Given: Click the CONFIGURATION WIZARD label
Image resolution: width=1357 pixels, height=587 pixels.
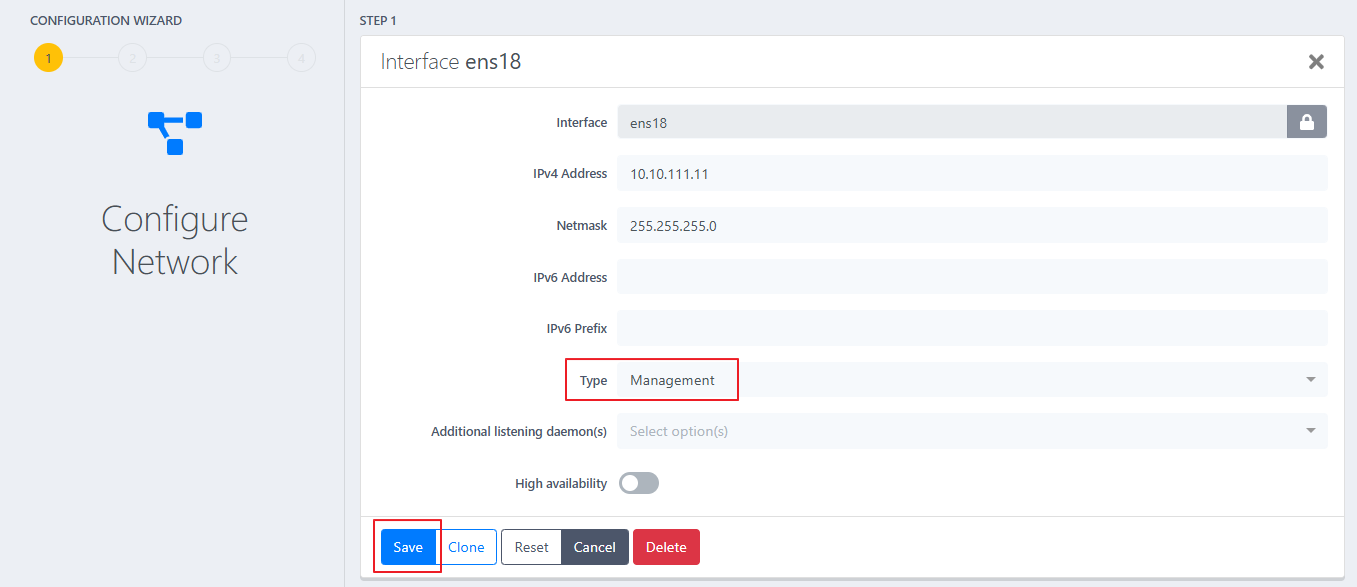Looking at the screenshot, I should (x=106, y=20).
